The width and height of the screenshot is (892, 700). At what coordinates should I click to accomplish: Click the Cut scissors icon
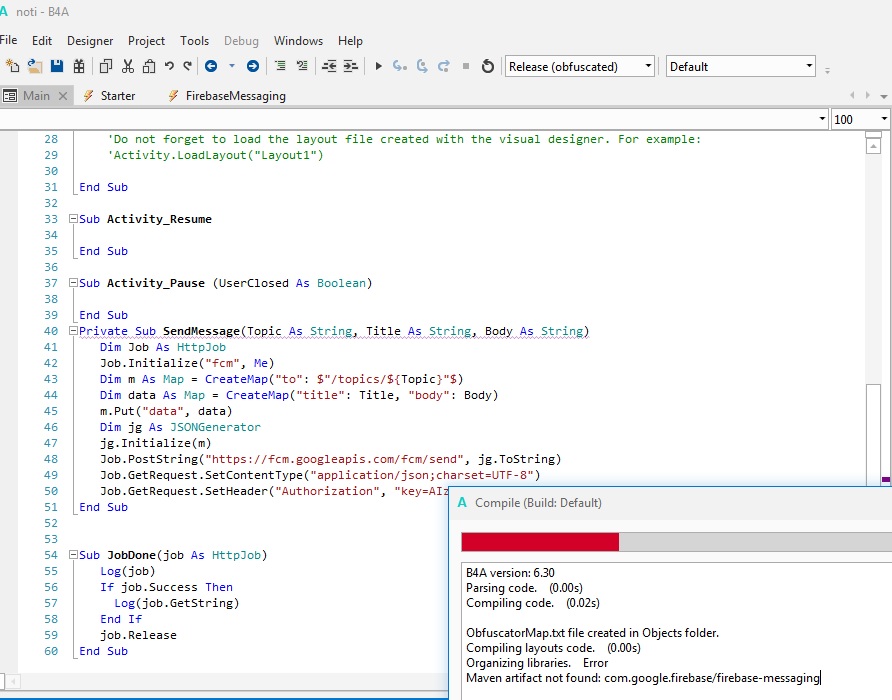pyautogui.click(x=127, y=66)
